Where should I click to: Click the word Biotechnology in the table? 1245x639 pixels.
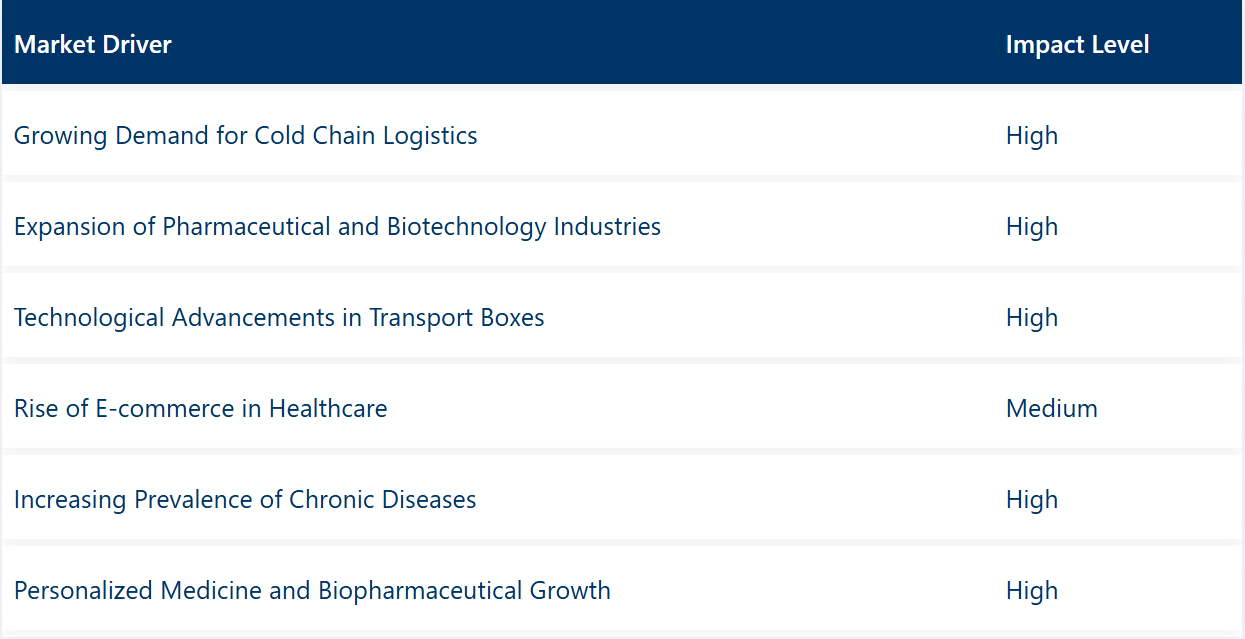[466, 227]
